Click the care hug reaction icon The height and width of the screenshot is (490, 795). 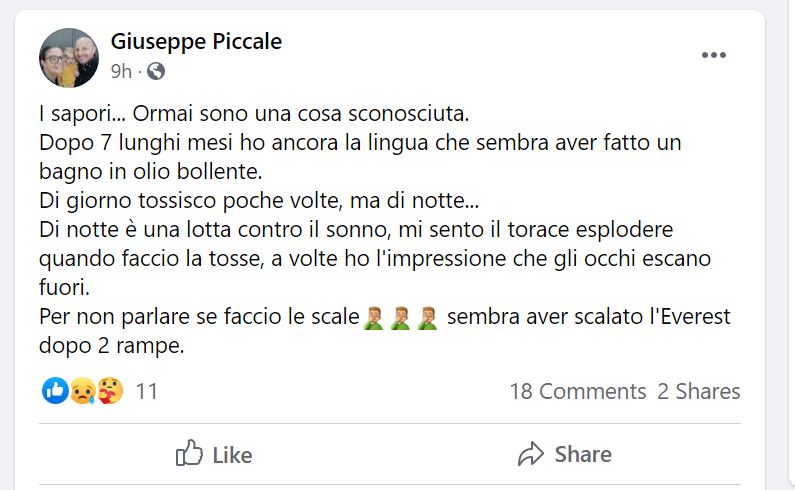(108, 390)
